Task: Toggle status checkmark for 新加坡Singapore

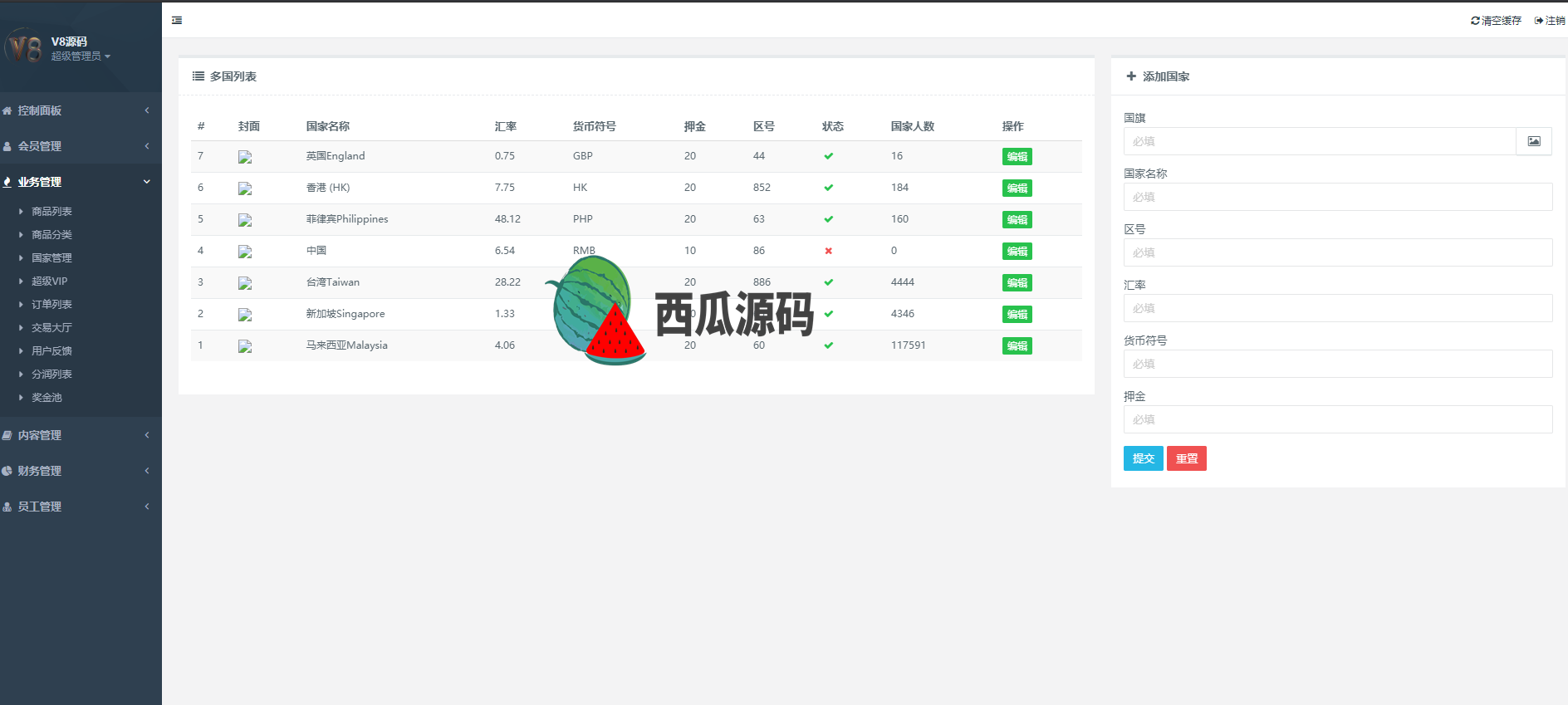Action: coord(828,314)
